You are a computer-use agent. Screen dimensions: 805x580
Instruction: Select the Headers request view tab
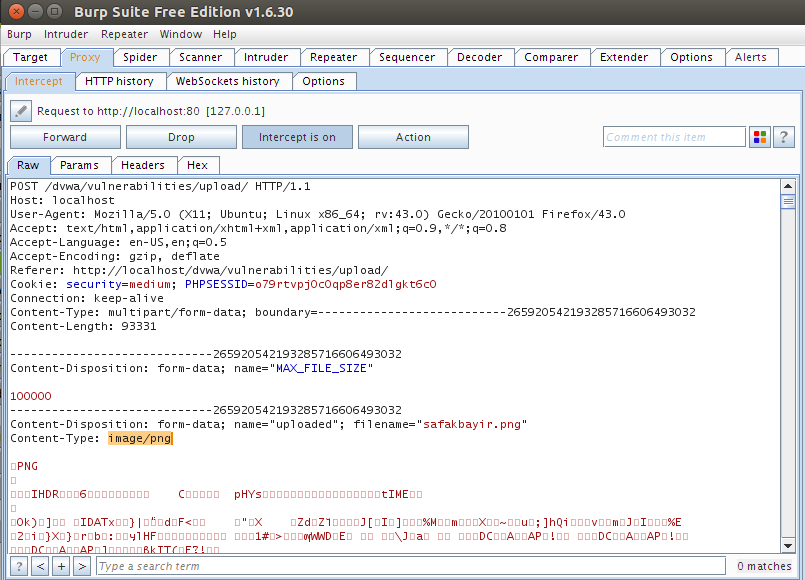[143, 165]
